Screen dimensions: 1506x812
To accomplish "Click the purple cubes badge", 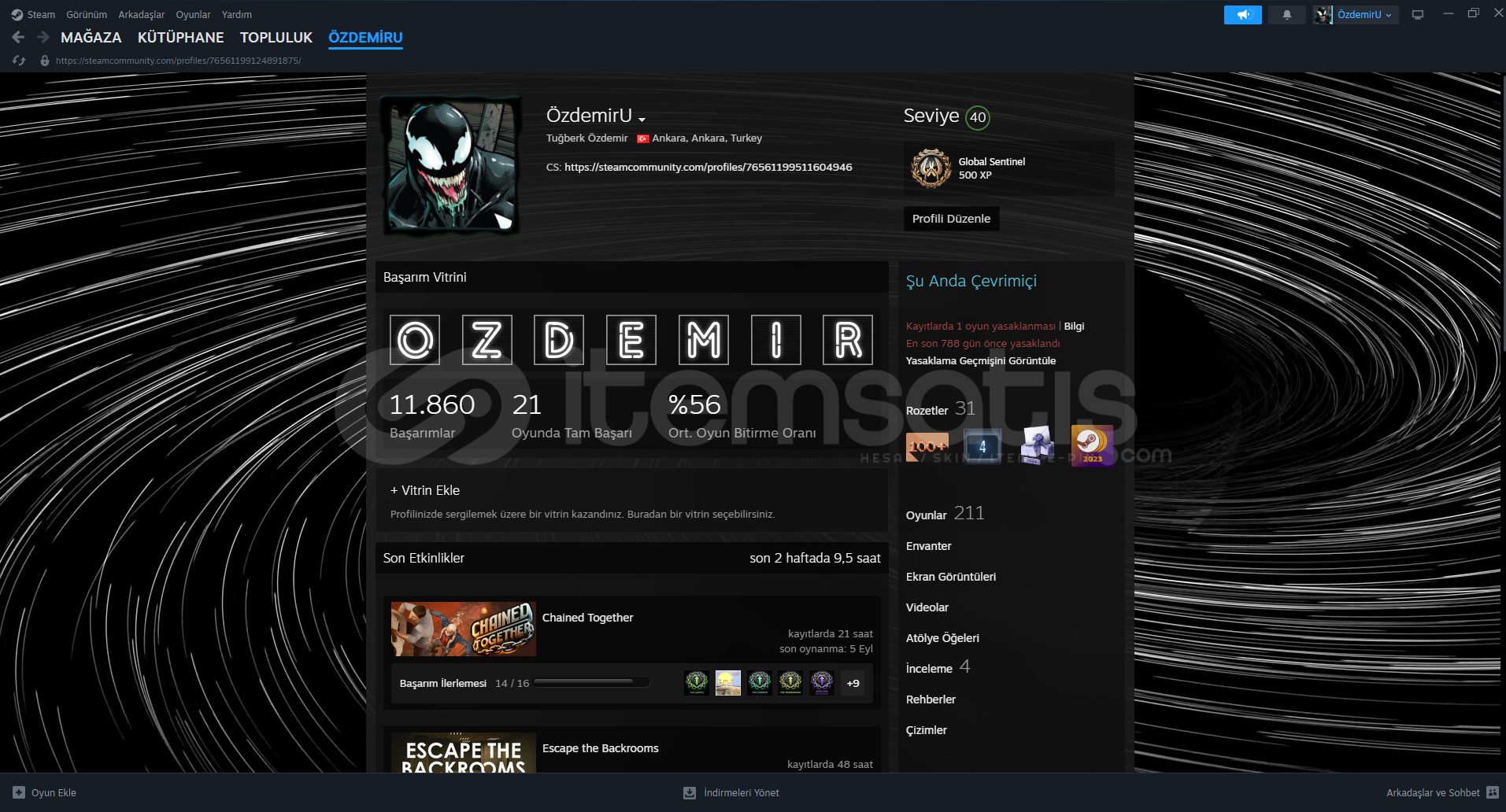I will click(1038, 446).
